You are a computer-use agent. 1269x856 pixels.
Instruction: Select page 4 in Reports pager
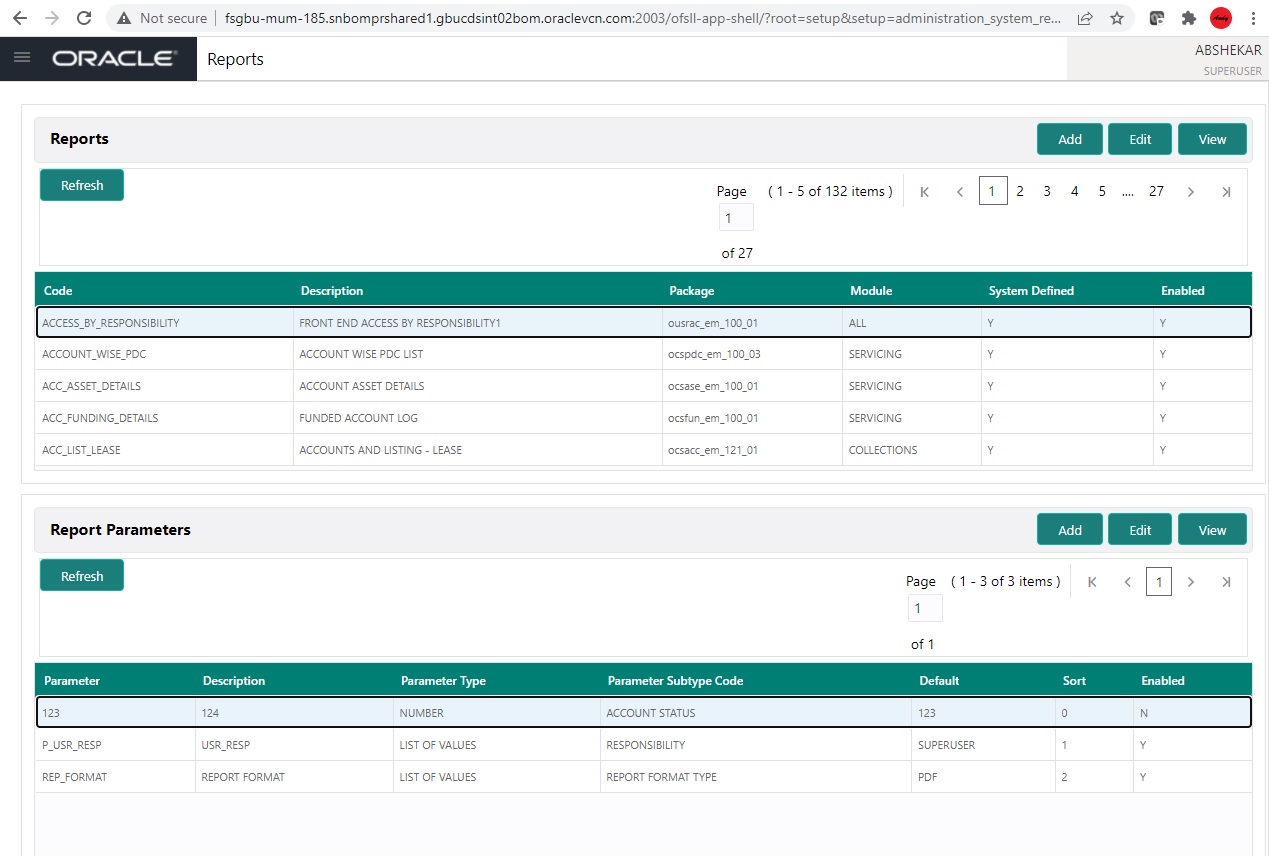click(x=1075, y=191)
